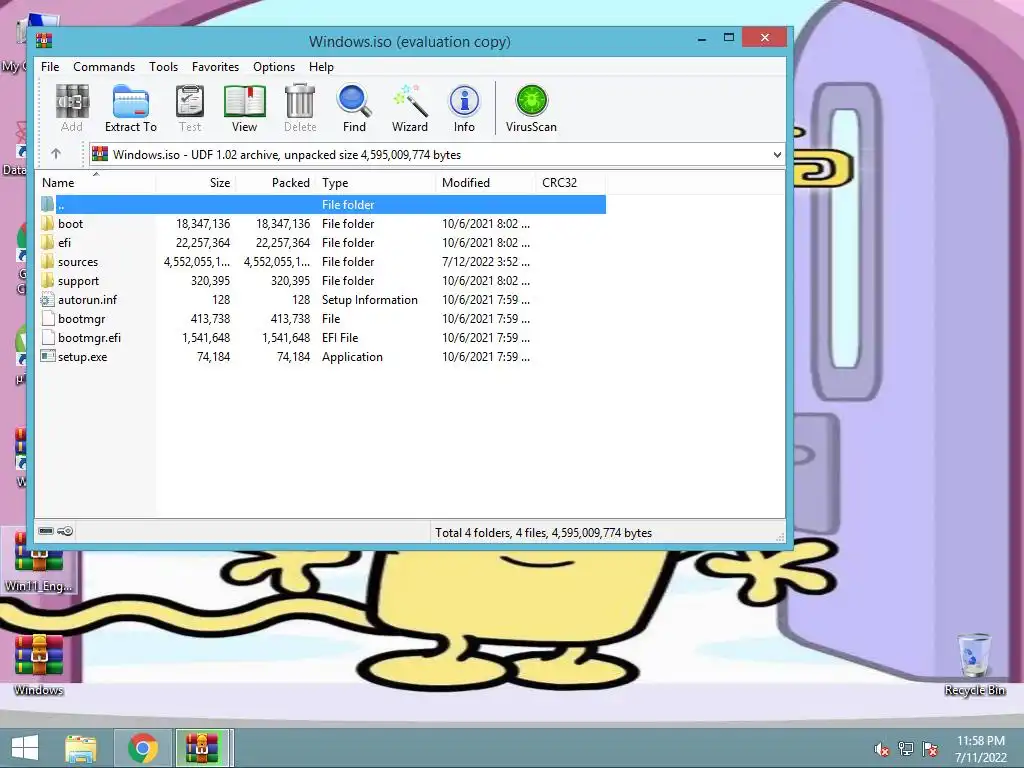Sort by Size column header
Viewport: 1024px width, 768px height.
point(195,183)
